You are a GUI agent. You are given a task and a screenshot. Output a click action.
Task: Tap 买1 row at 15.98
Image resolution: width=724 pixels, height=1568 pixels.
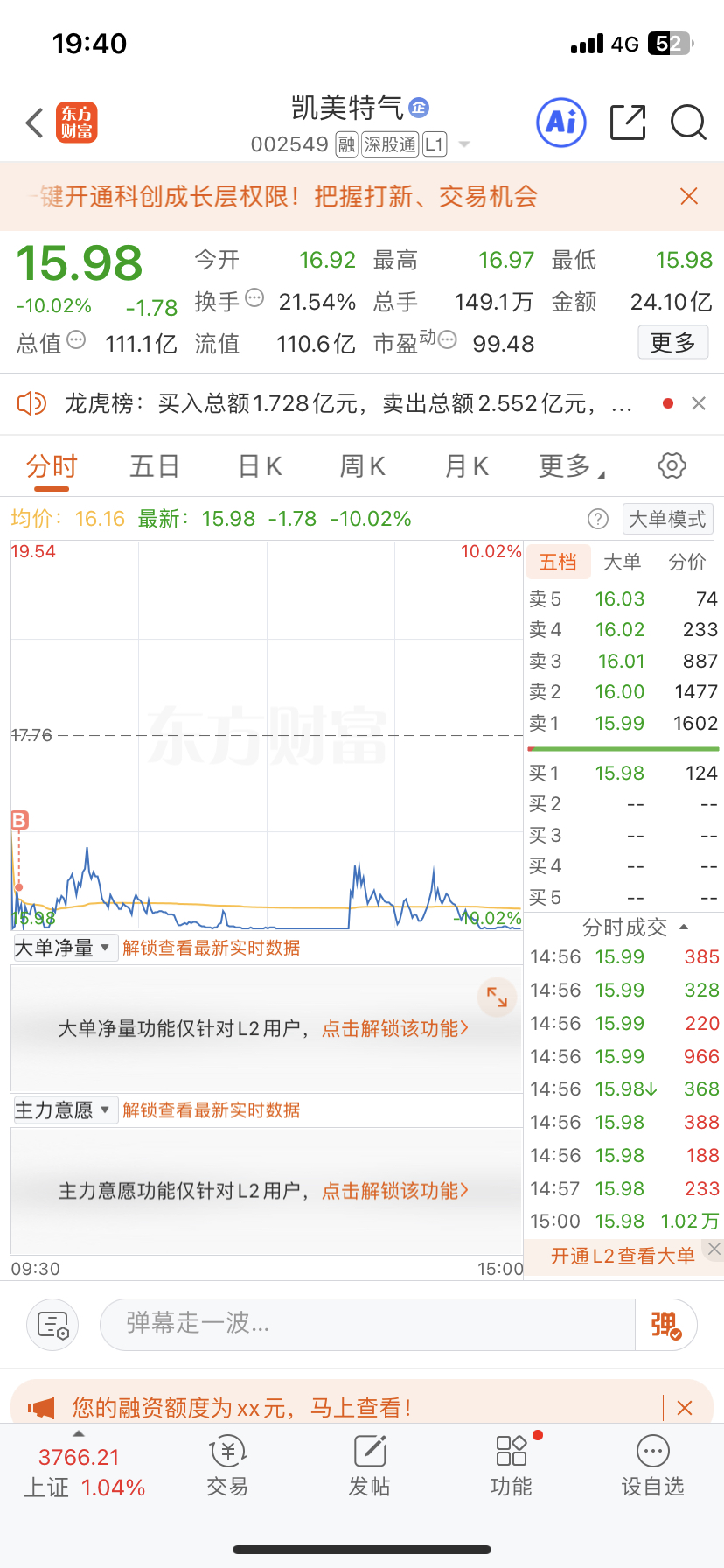pyautogui.click(x=623, y=773)
